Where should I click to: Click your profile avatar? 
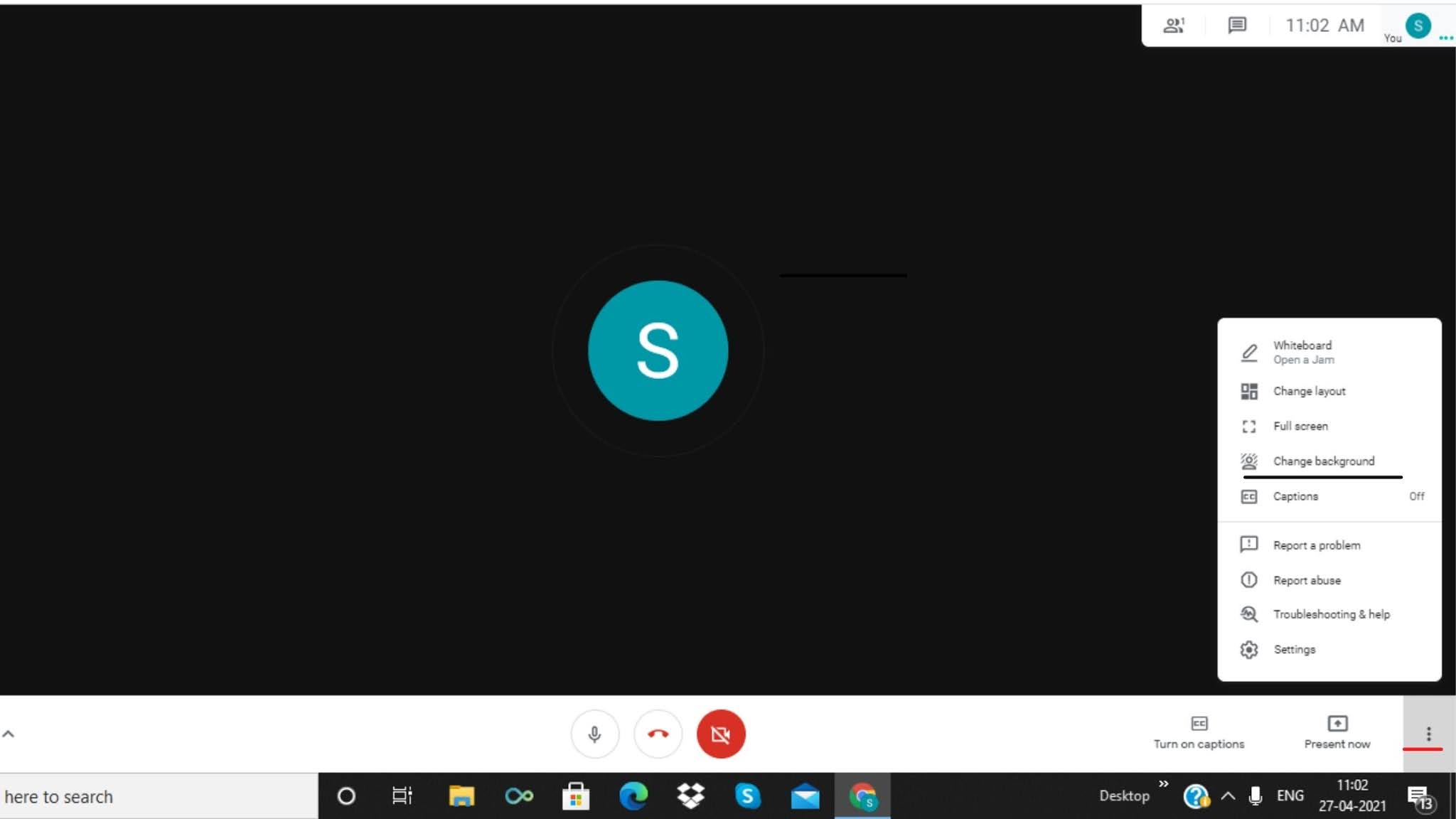tap(1419, 25)
